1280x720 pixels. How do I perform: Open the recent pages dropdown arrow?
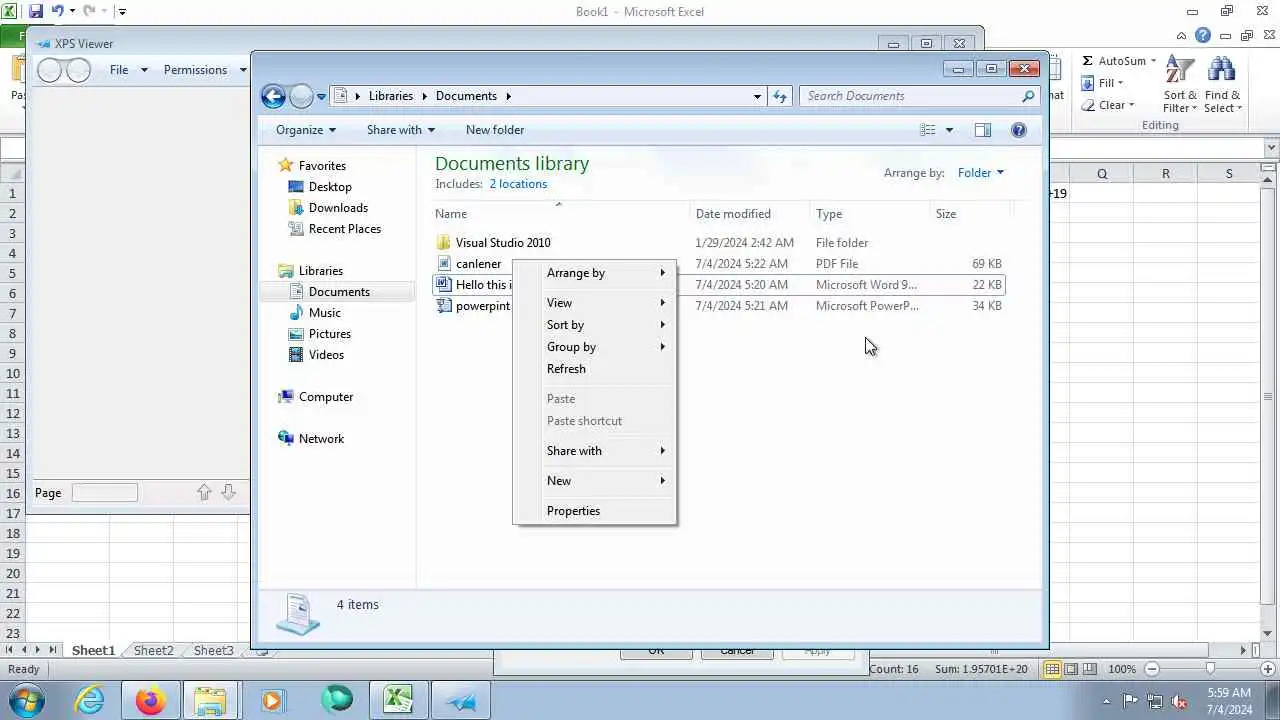321,96
